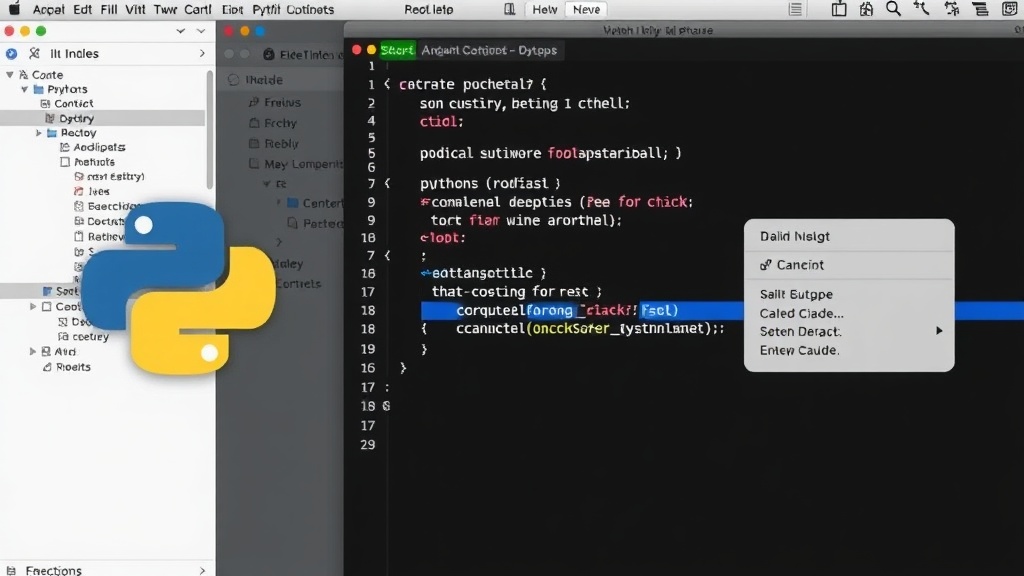
Task: Select 'May Lompent' in background window
Action: coord(304,164)
